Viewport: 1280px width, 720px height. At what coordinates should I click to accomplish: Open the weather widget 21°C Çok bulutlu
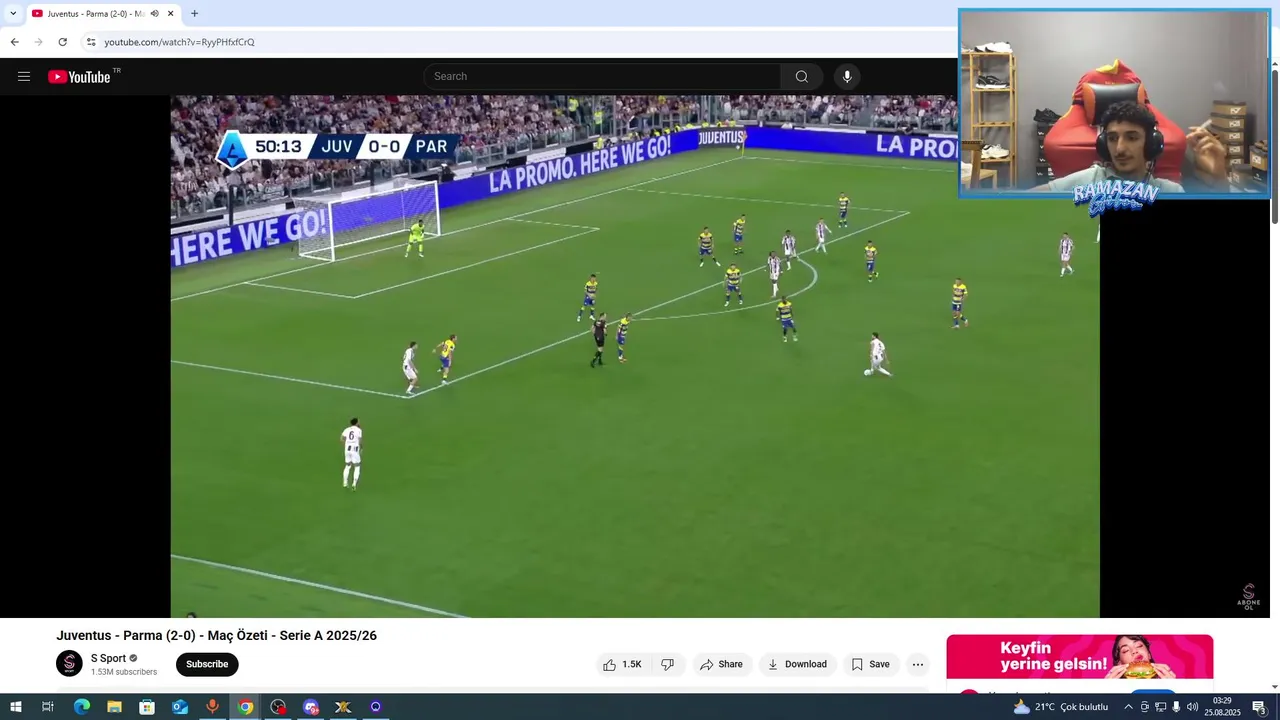(x=1061, y=707)
